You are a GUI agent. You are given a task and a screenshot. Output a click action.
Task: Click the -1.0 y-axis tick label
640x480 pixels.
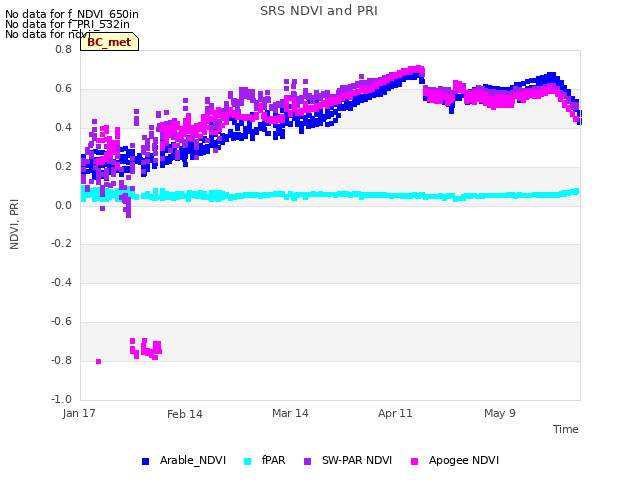(x=61, y=399)
